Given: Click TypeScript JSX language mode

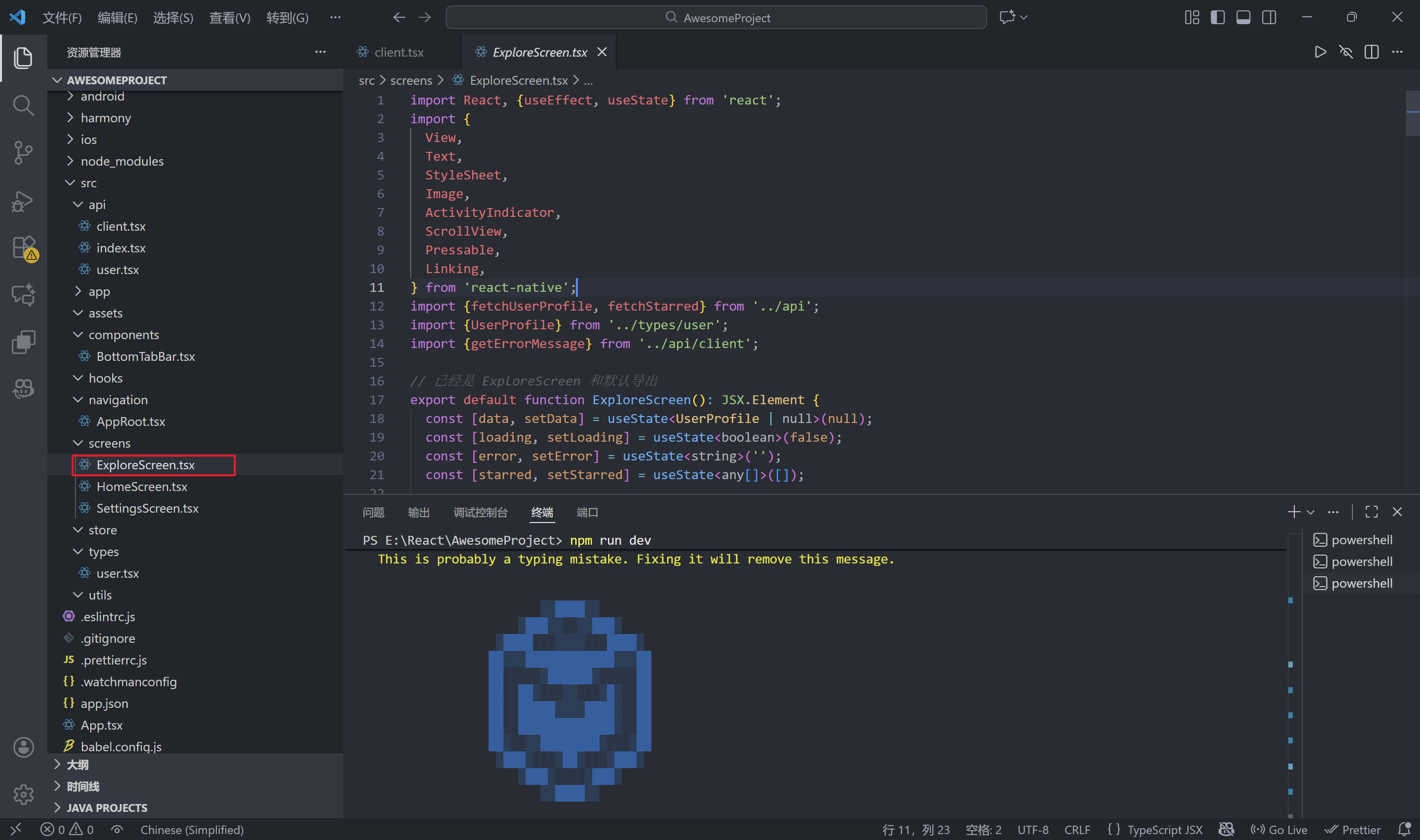Looking at the screenshot, I should pyautogui.click(x=1164, y=829).
